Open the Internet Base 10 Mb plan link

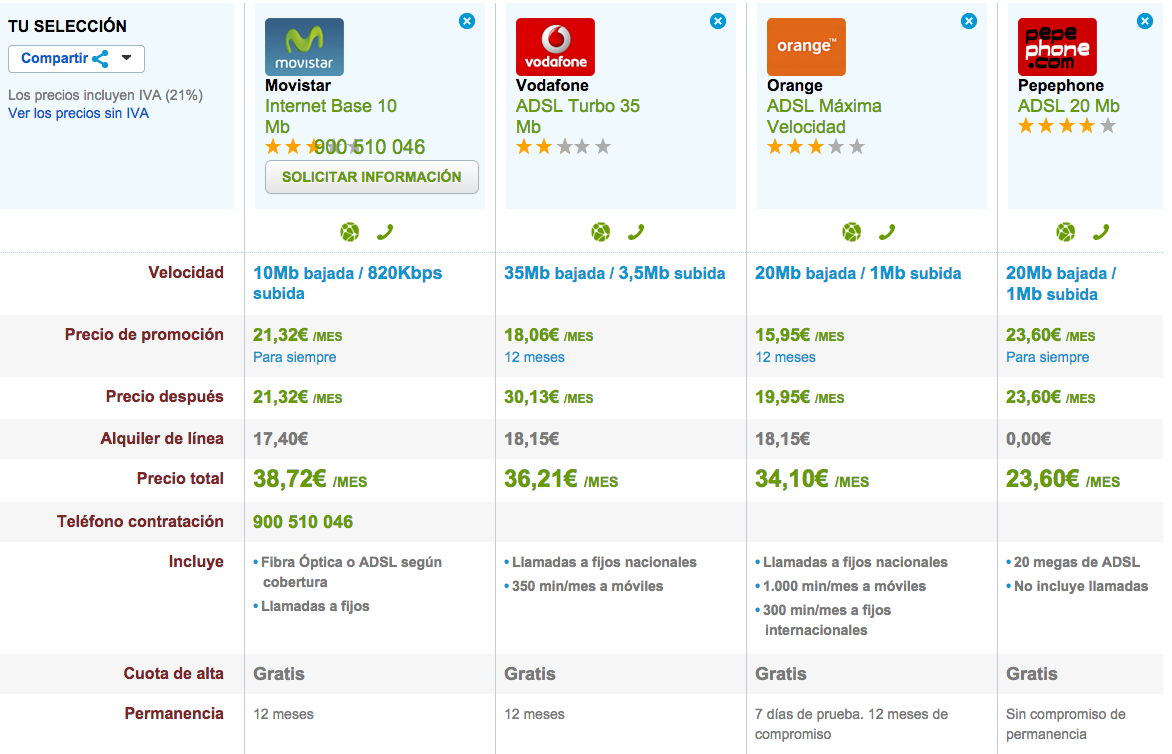pos(330,116)
